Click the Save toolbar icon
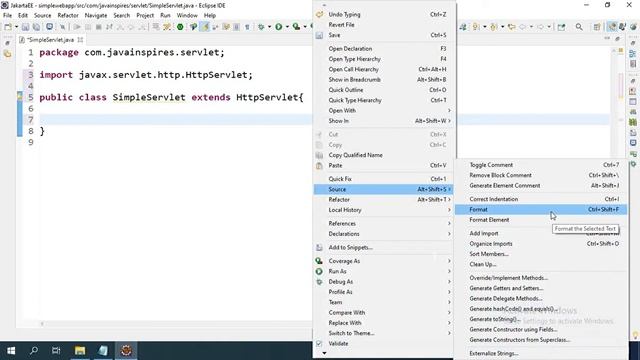The height and width of the screenshot is (360, 640). pos(25,27)
